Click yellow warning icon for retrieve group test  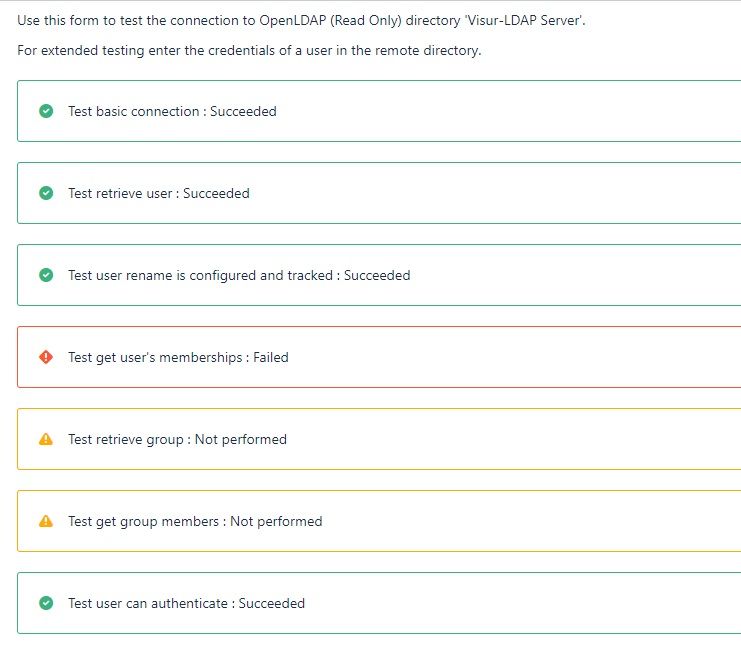(46, 439)
